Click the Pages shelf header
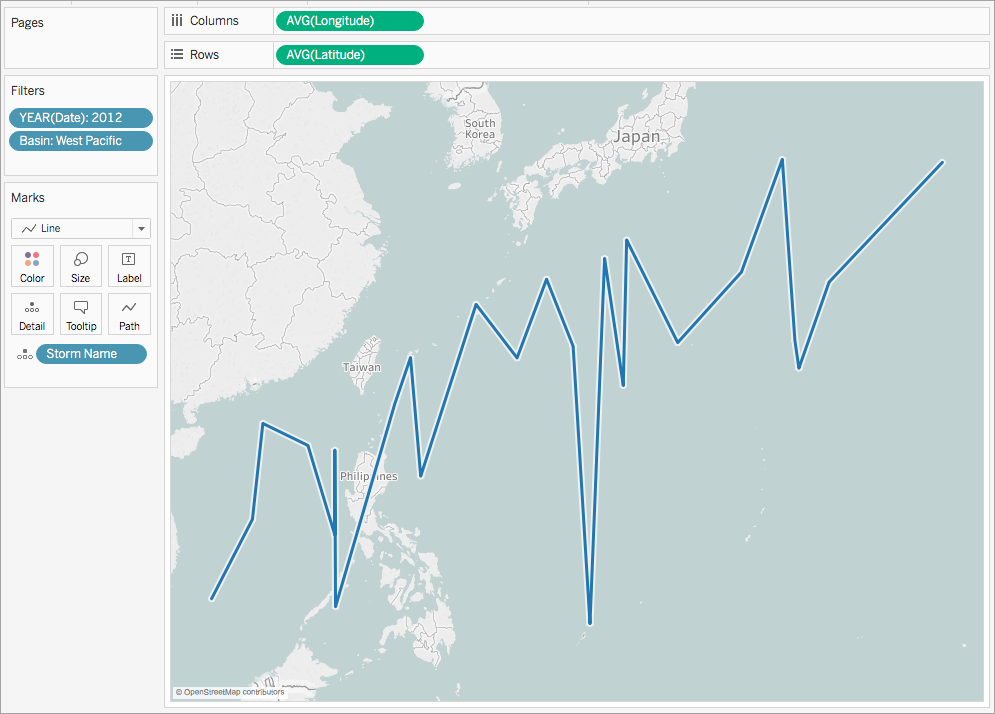This screenshot has height=714, width=995. tap(27, 23)
